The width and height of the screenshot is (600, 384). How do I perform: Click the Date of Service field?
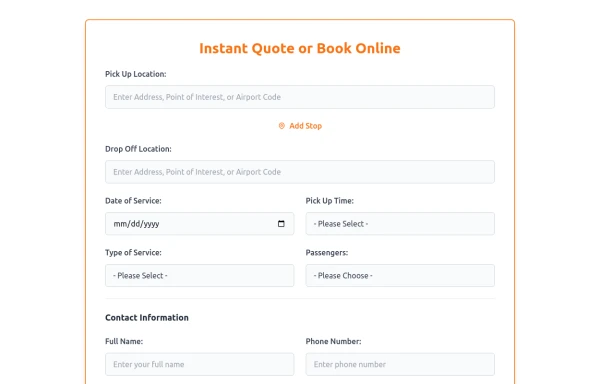(x=199, y=224)
